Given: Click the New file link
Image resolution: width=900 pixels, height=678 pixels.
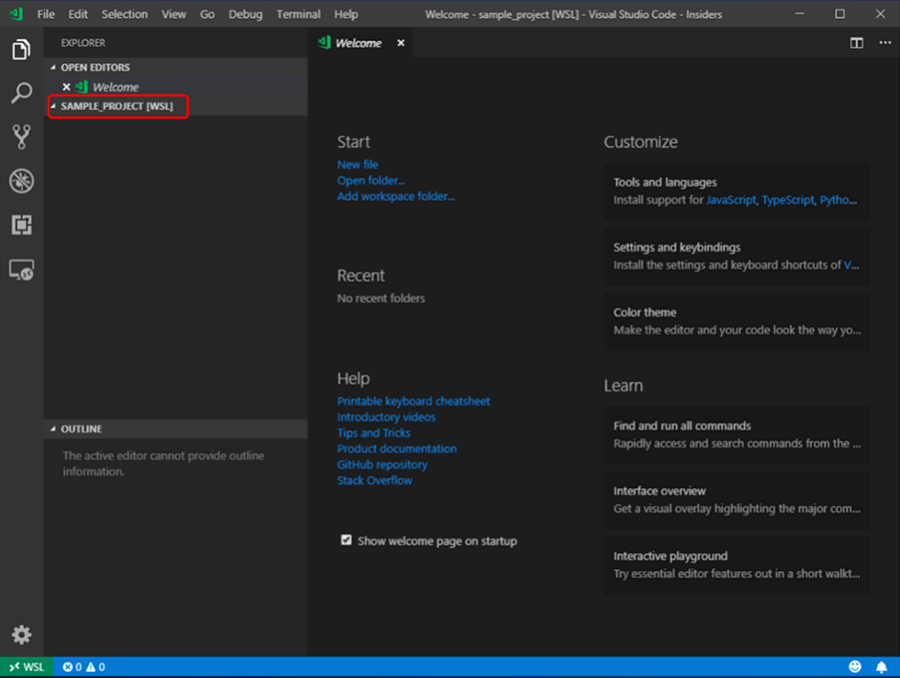Looking at the screenshot, I should [358, 165].
